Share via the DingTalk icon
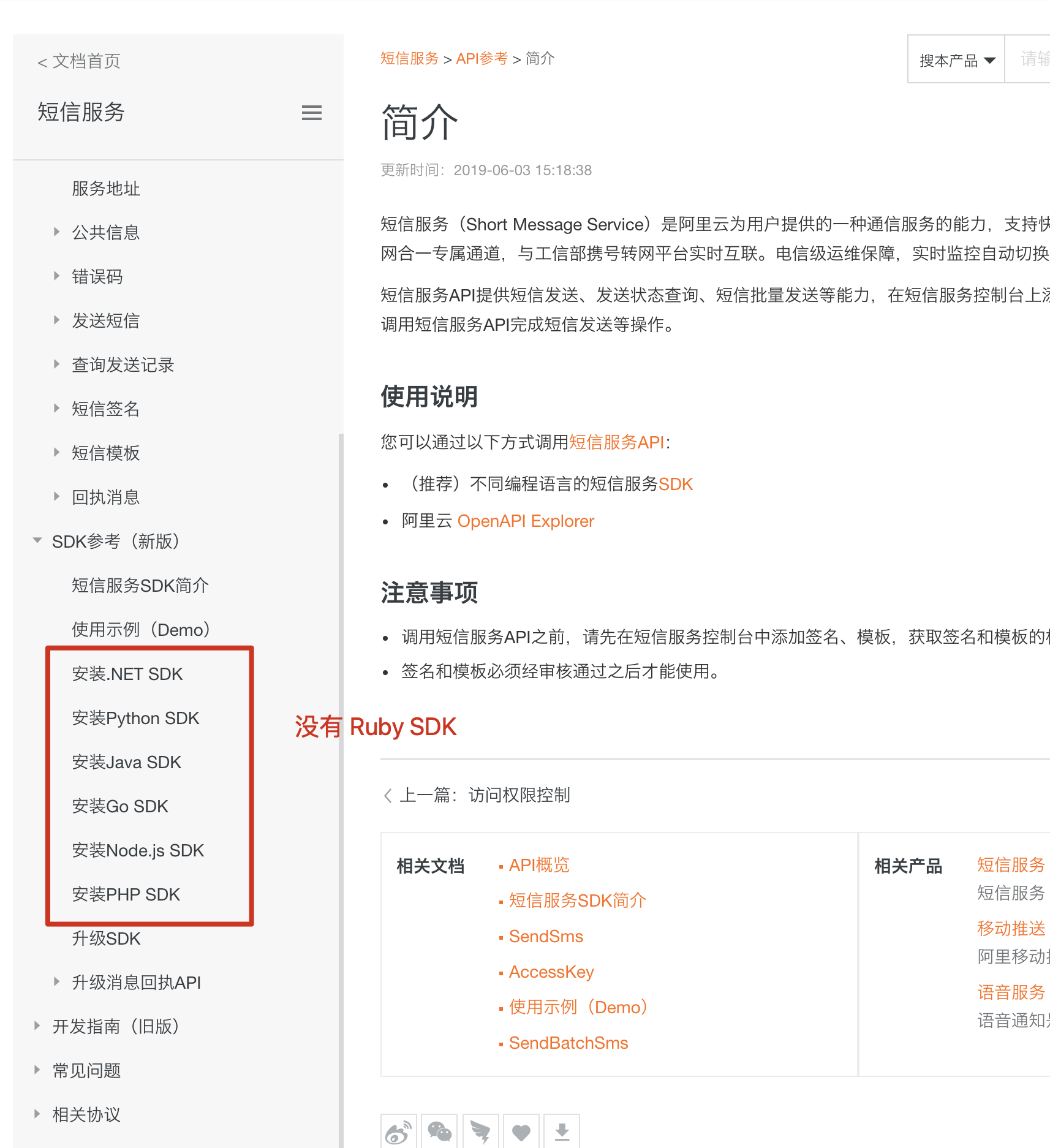Screen dimensions: 1050x1148 [480, 1132]
